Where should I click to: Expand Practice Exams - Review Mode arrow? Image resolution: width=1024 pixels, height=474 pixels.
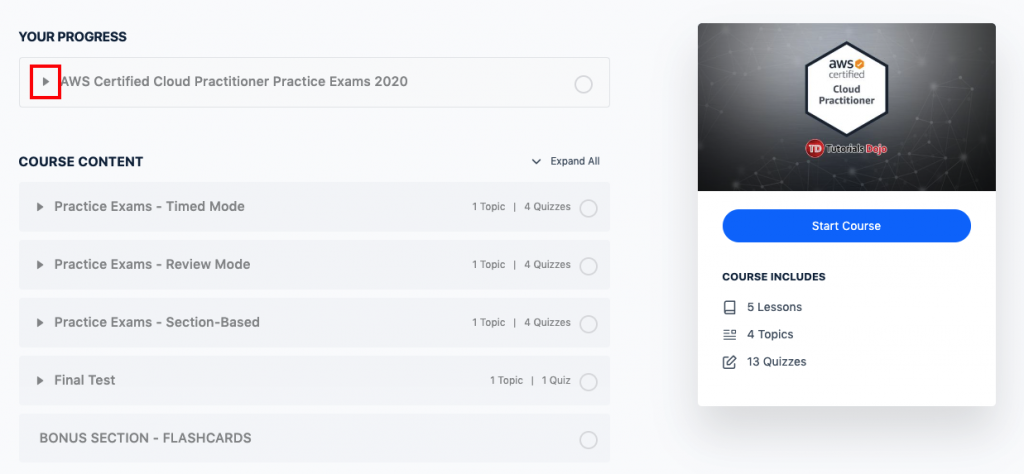click(x=40, y=265)
